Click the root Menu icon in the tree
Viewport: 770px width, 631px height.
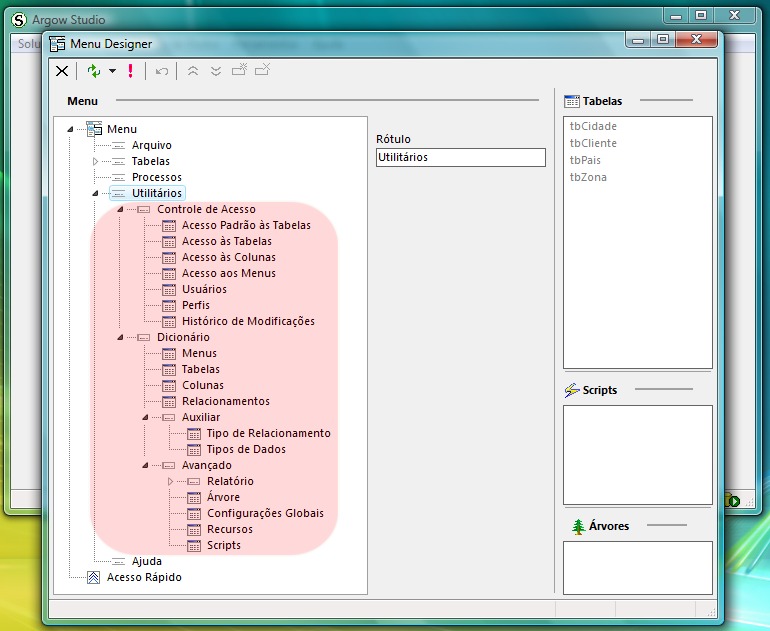94,129
